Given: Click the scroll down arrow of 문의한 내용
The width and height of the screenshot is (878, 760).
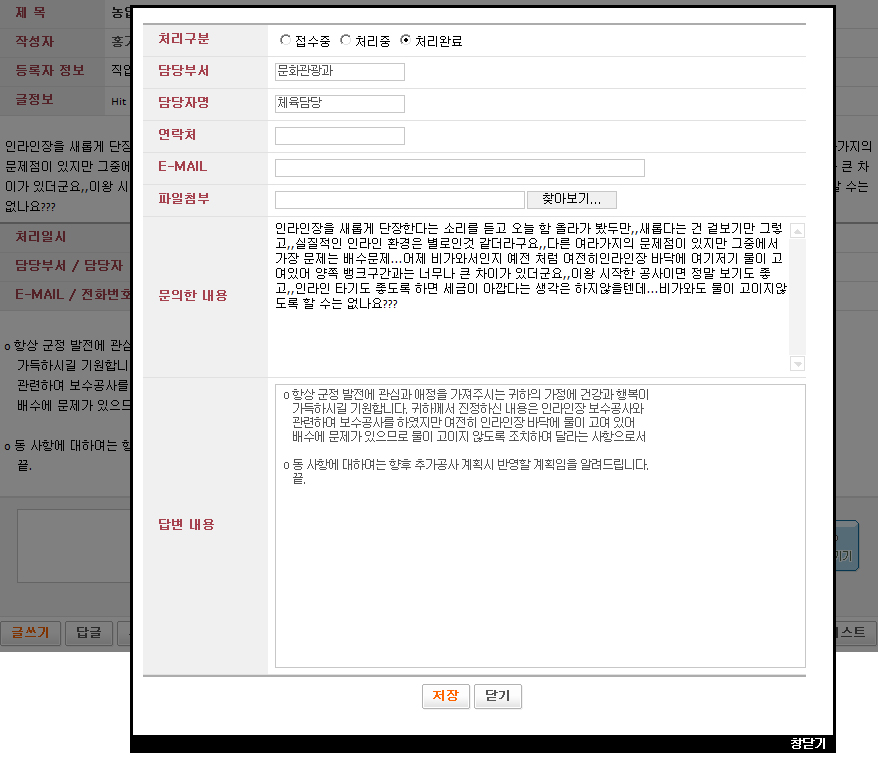Looking at the screenshot, I should 797,364.
